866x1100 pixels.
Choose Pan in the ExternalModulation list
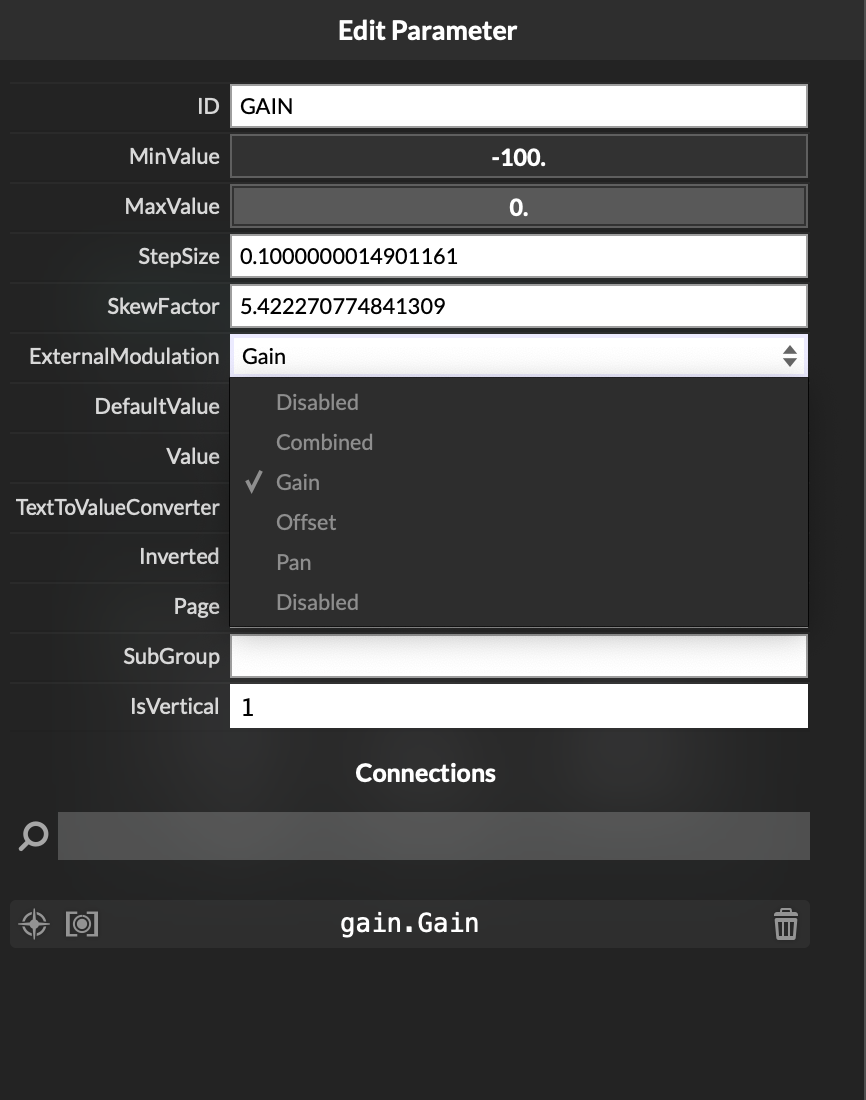(x=294, y=562)
